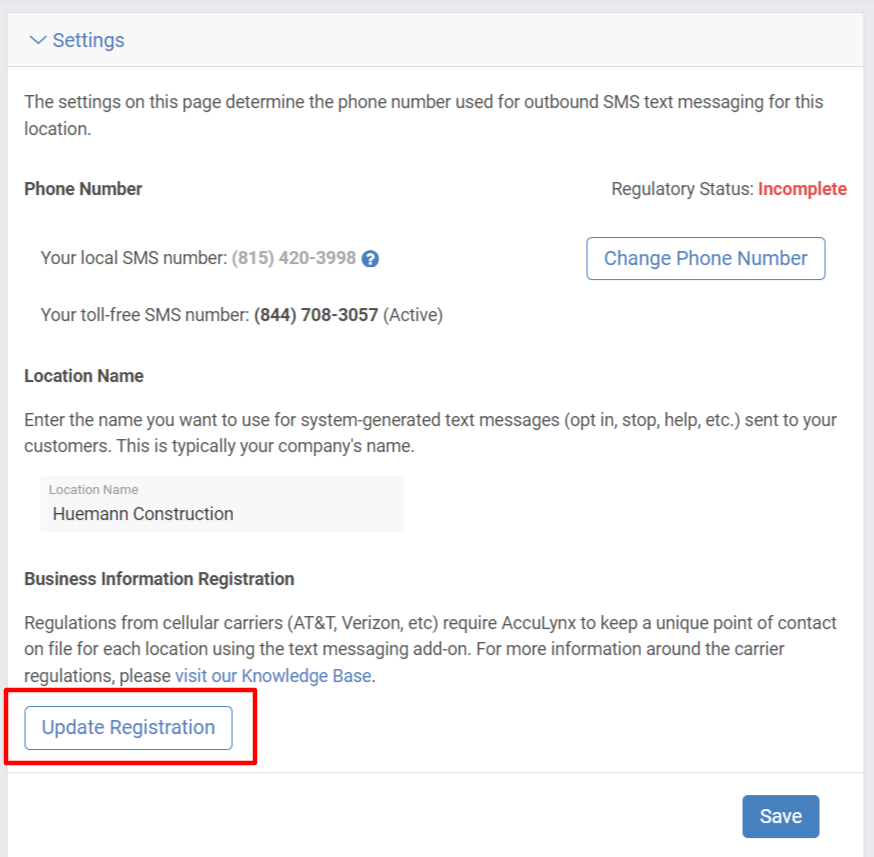The width and height of the screenshot is (874, 857).
Task: Click the cellular carriers regulations paragraph
Action: [430, 649]
